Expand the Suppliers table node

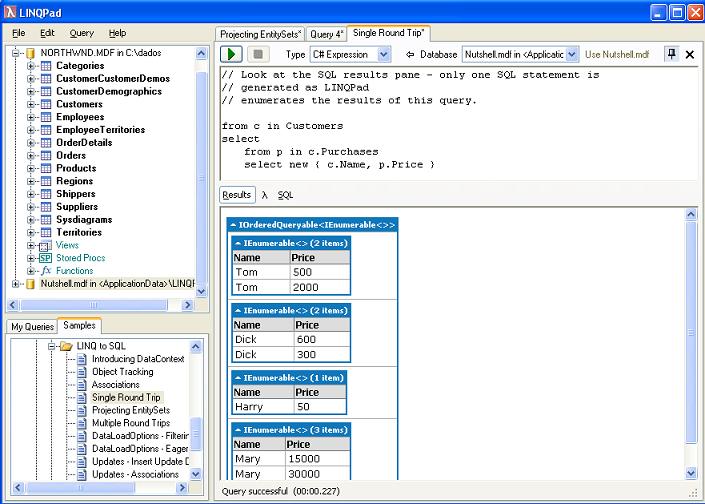point(30,207)
